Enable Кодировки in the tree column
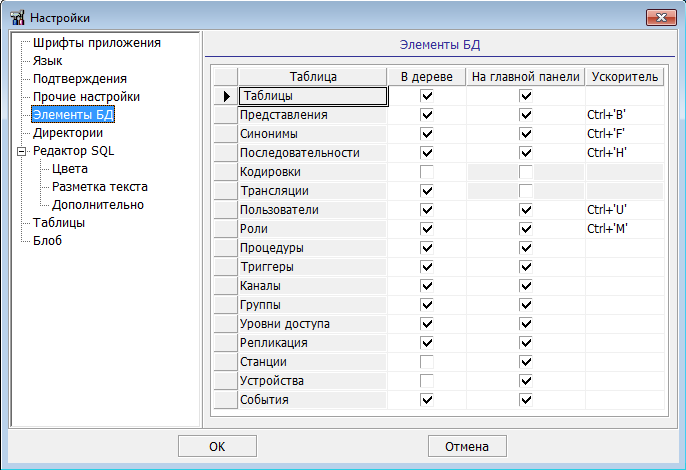 [427, 172]
